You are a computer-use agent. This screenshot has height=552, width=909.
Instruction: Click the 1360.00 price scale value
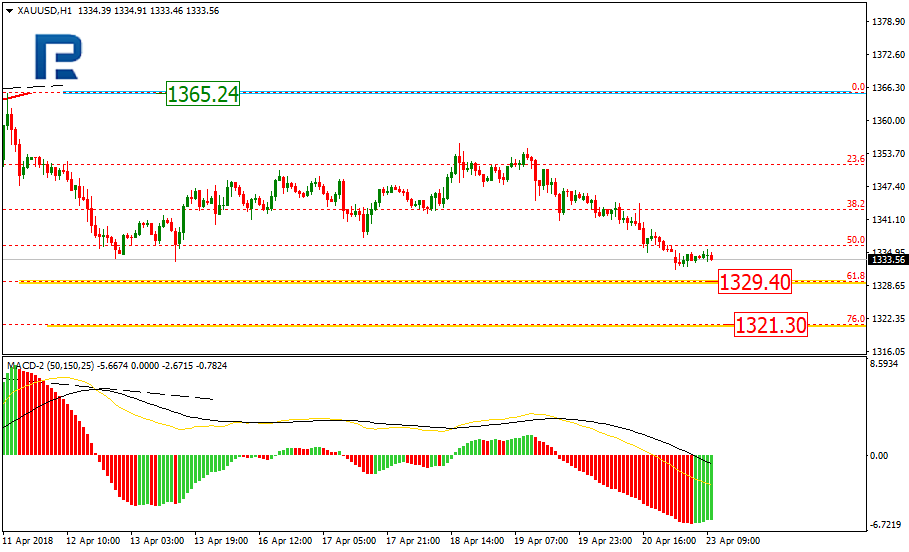[888, 121]
